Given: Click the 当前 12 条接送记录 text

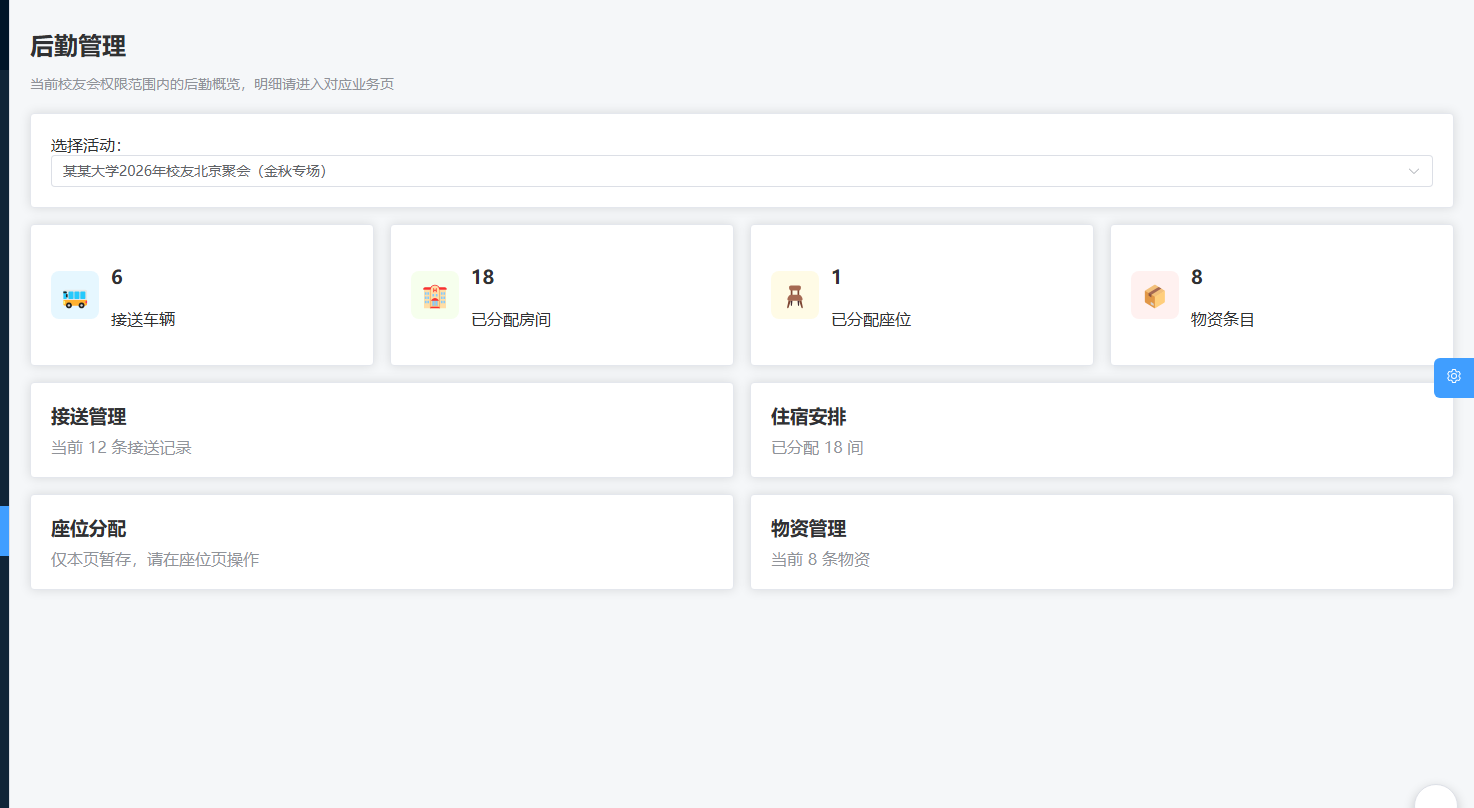Looking at the screenshot, I should (x=121, y=447).
